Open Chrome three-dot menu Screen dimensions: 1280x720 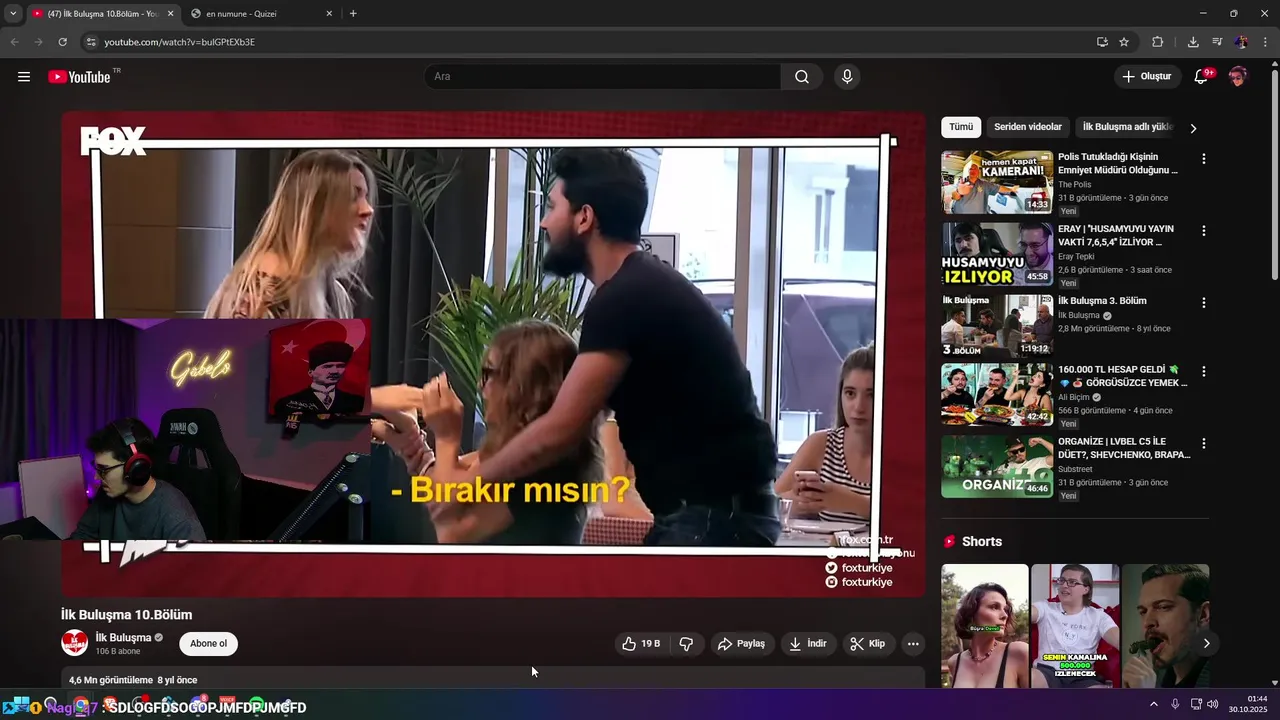[1265, 42]
